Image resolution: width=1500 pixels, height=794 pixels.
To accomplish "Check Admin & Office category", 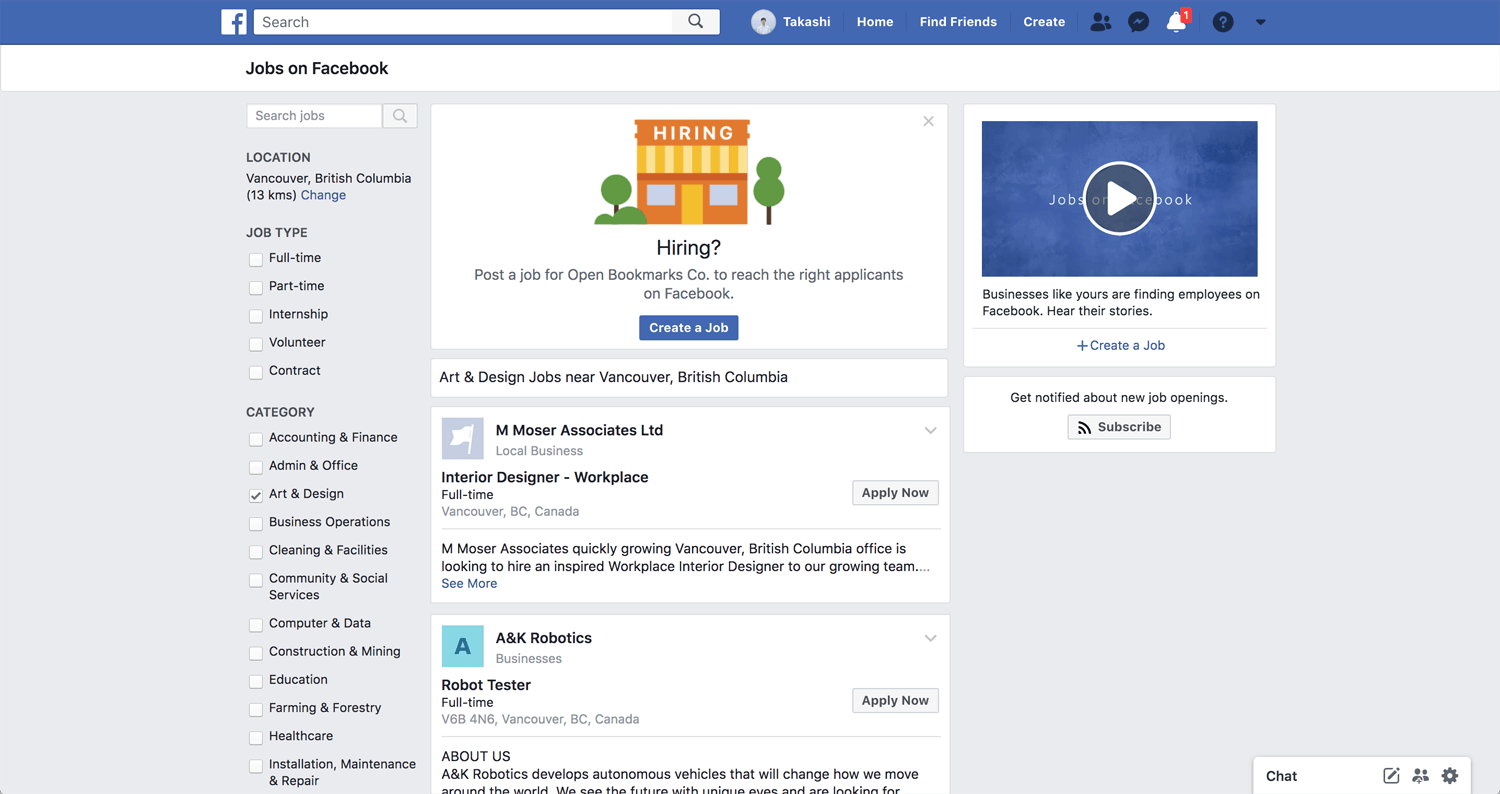I will pyautogui.click(x=256, y=466).
